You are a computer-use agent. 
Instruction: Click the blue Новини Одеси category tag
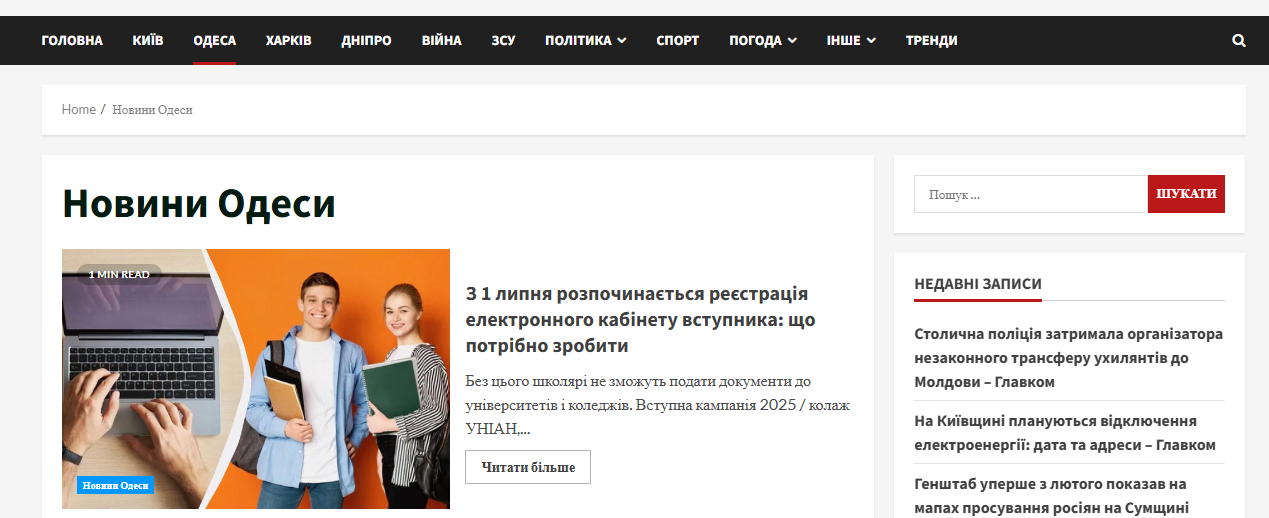(116, 486)
